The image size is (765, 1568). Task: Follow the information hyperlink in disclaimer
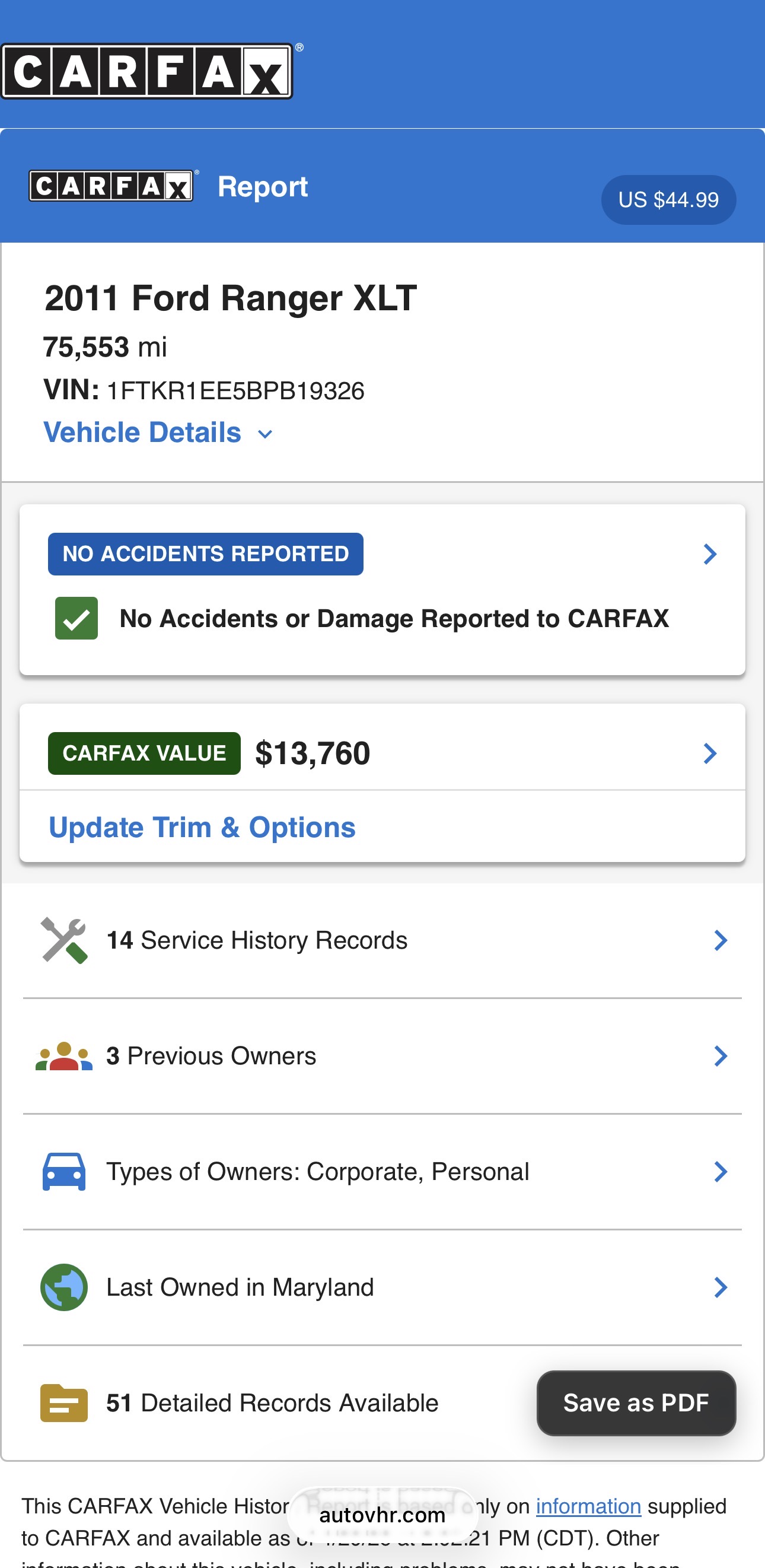coord(588,1506)
